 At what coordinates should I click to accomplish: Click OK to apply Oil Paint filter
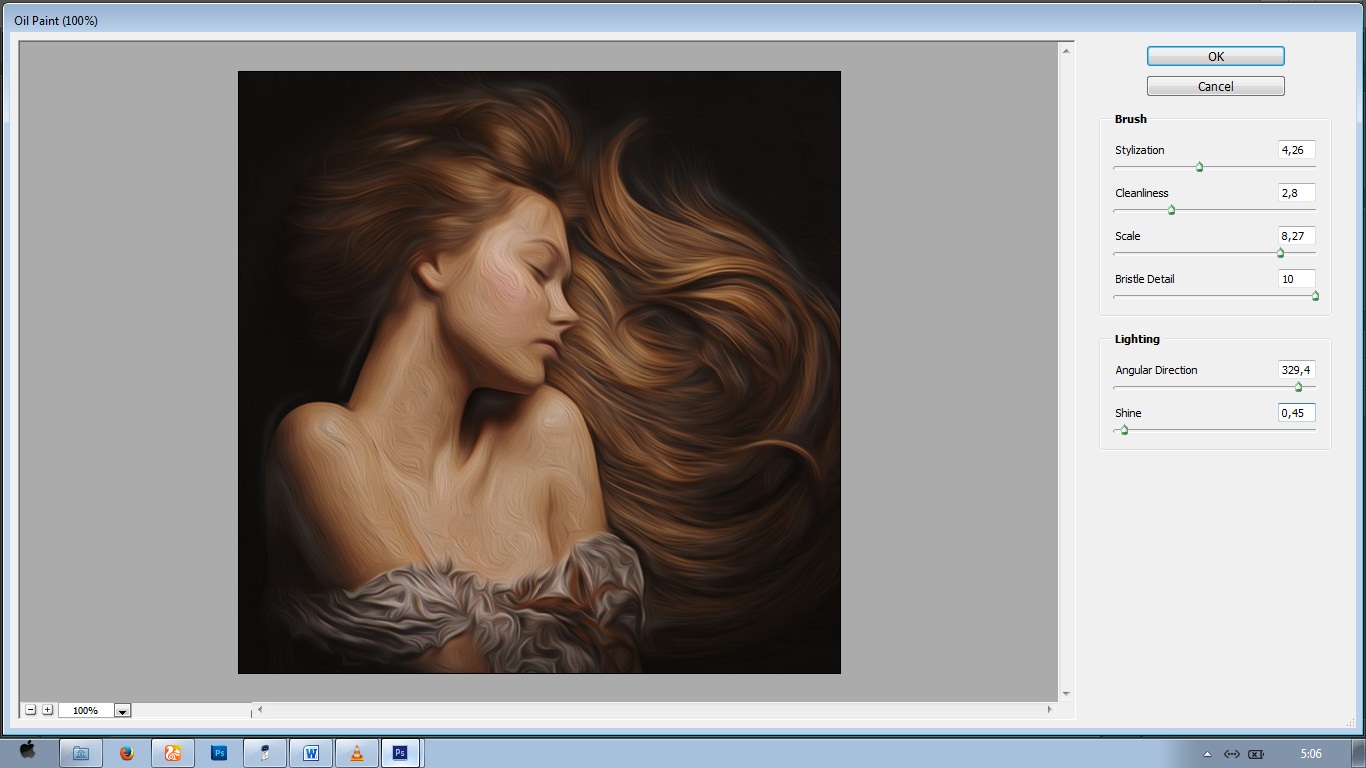coord(1215,57)
